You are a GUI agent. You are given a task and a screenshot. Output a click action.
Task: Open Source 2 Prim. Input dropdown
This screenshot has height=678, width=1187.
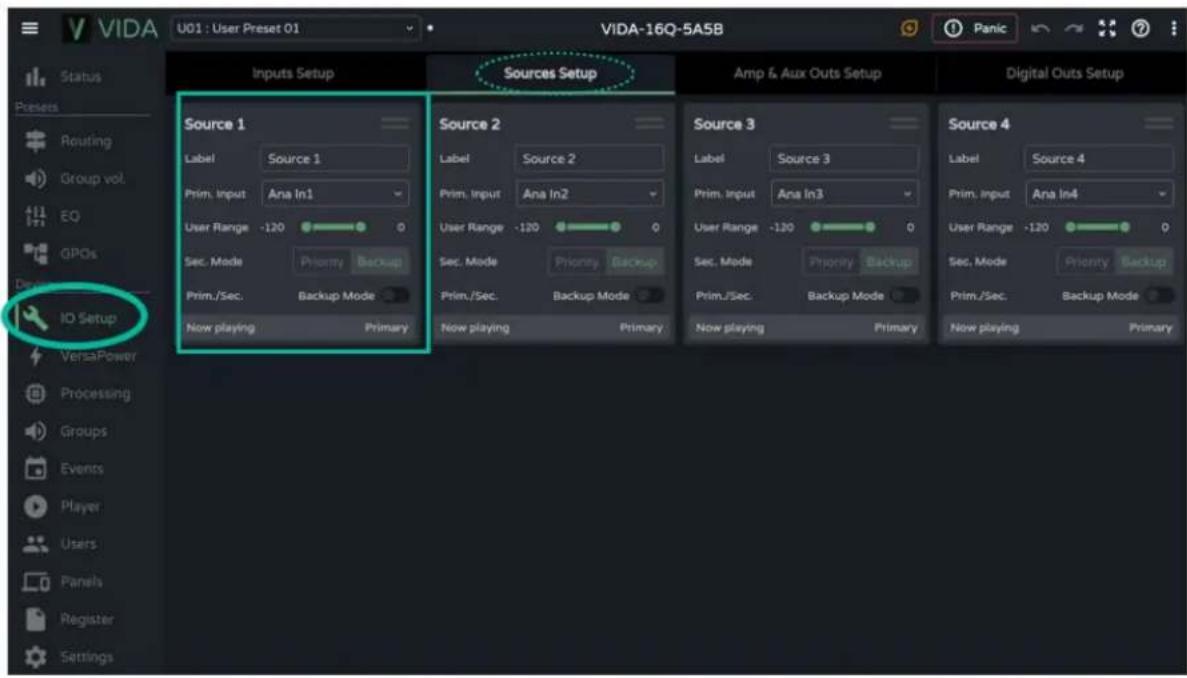590,194
